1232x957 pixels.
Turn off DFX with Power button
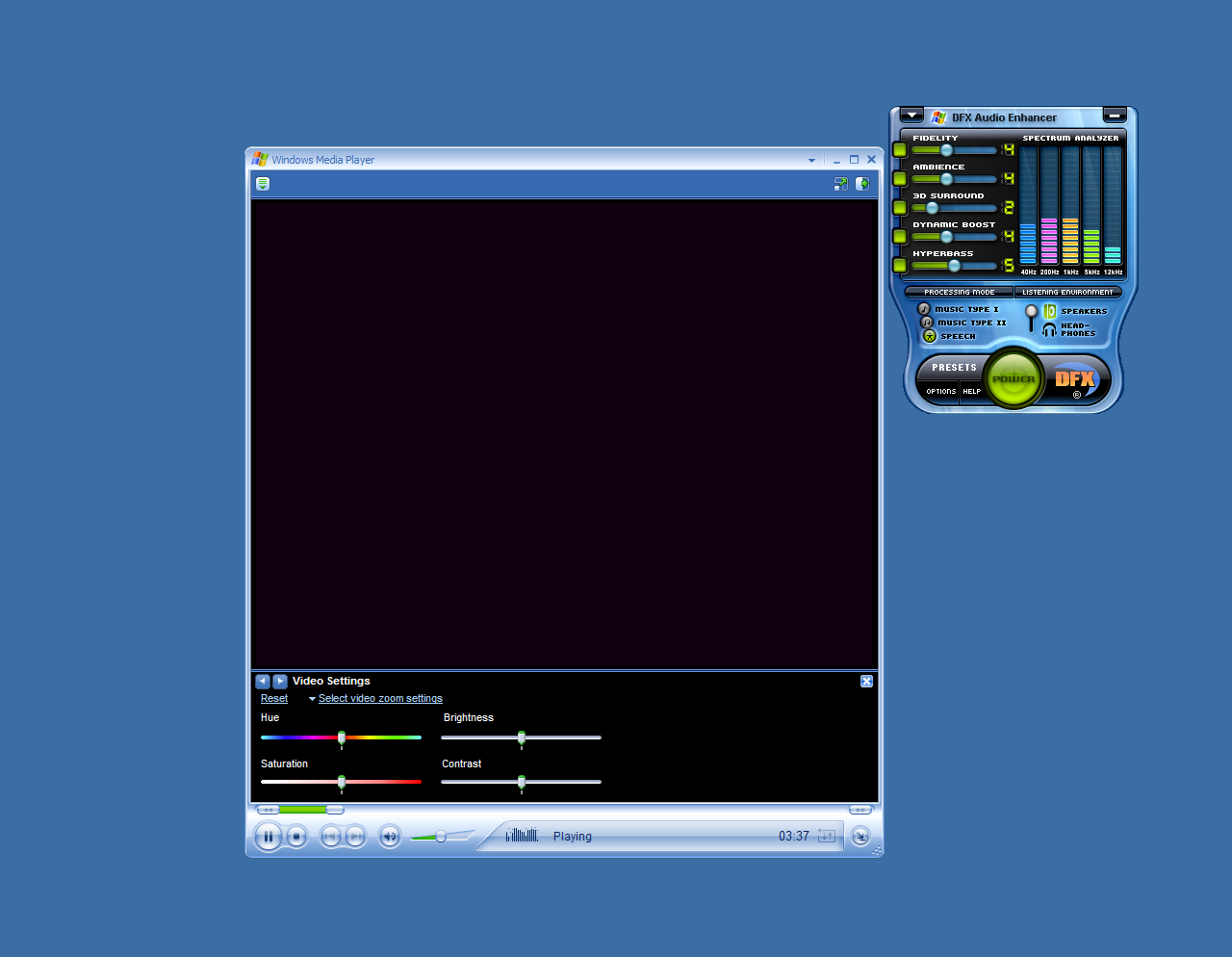(x=1014, y=379)
